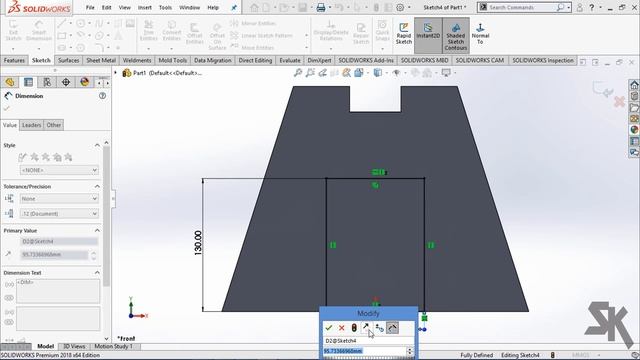
Task: Collapse the Primary Value section
Action: coord(97,231)
